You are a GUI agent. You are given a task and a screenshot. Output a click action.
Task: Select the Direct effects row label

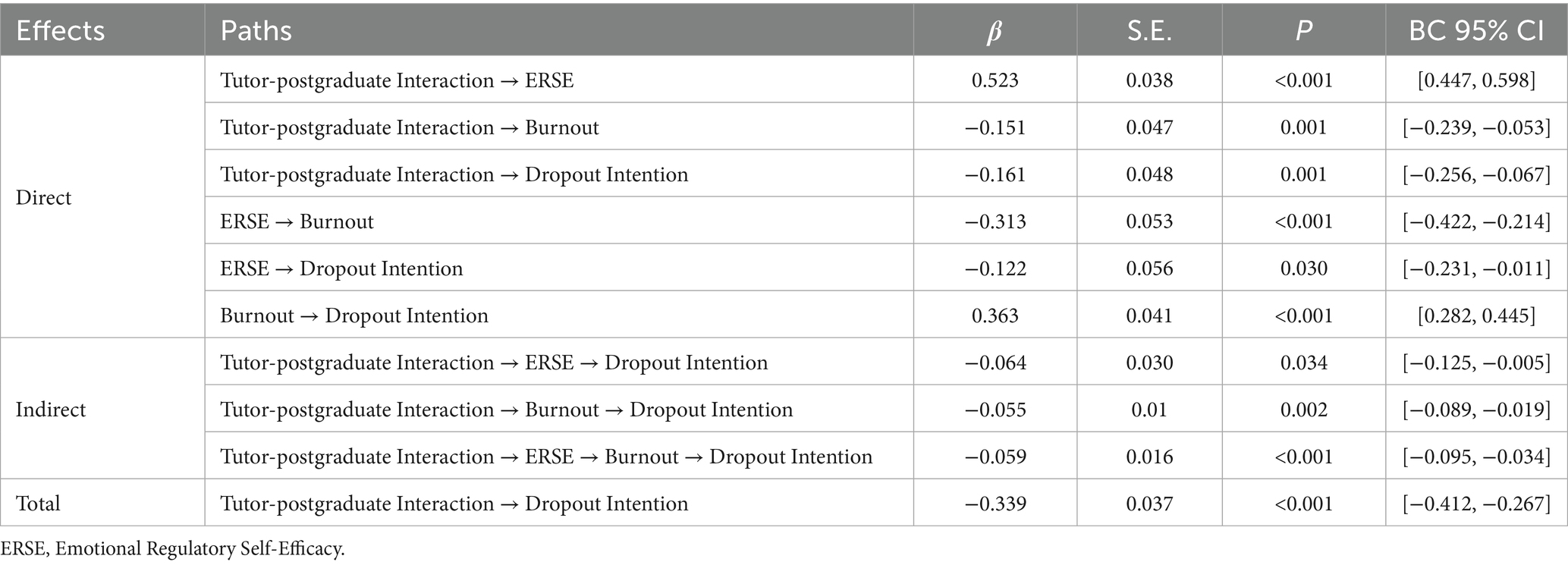(x=44, y=198)
